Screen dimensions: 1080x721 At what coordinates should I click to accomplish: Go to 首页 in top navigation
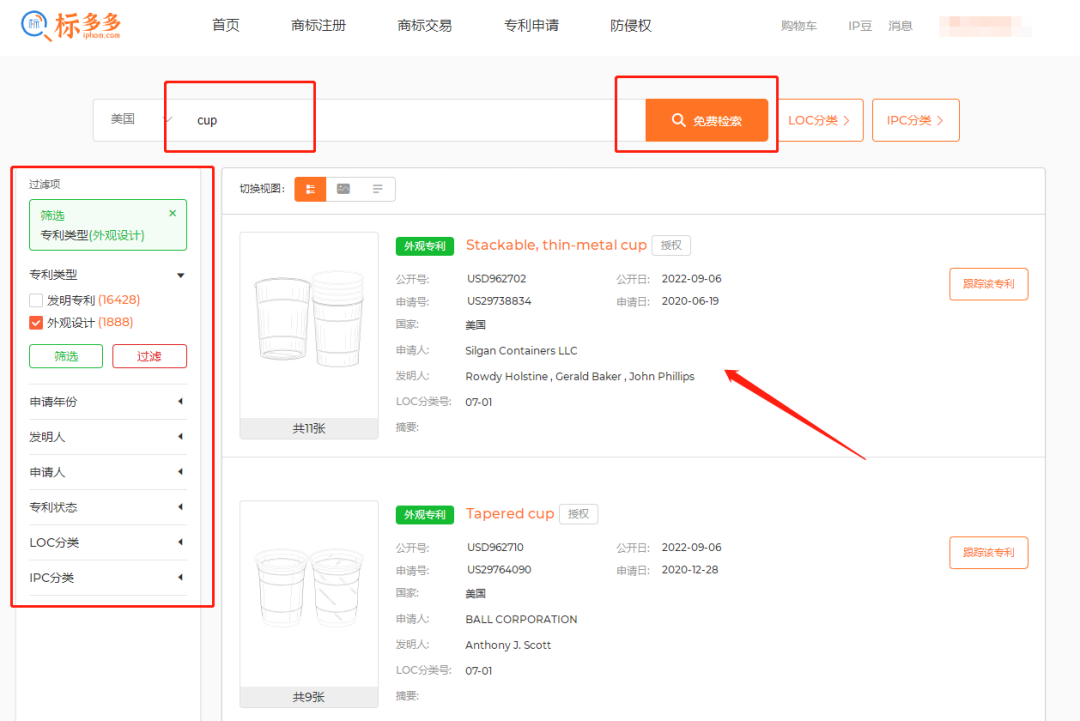226,25
